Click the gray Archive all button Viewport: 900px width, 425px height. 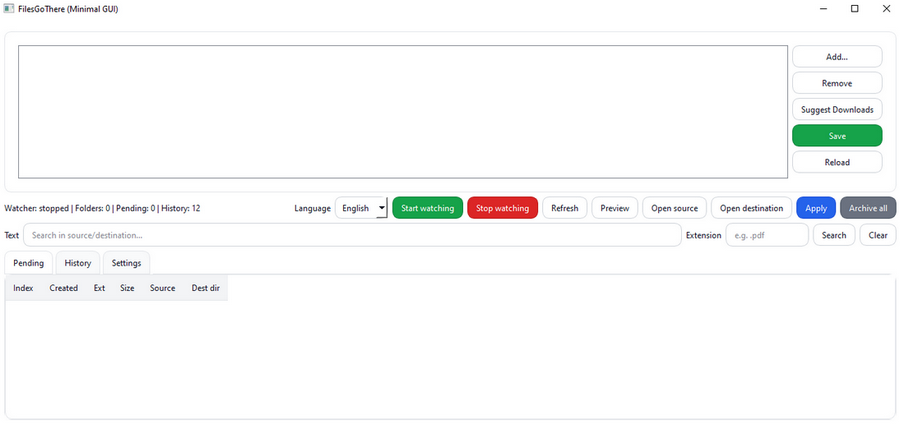(868, 208)
